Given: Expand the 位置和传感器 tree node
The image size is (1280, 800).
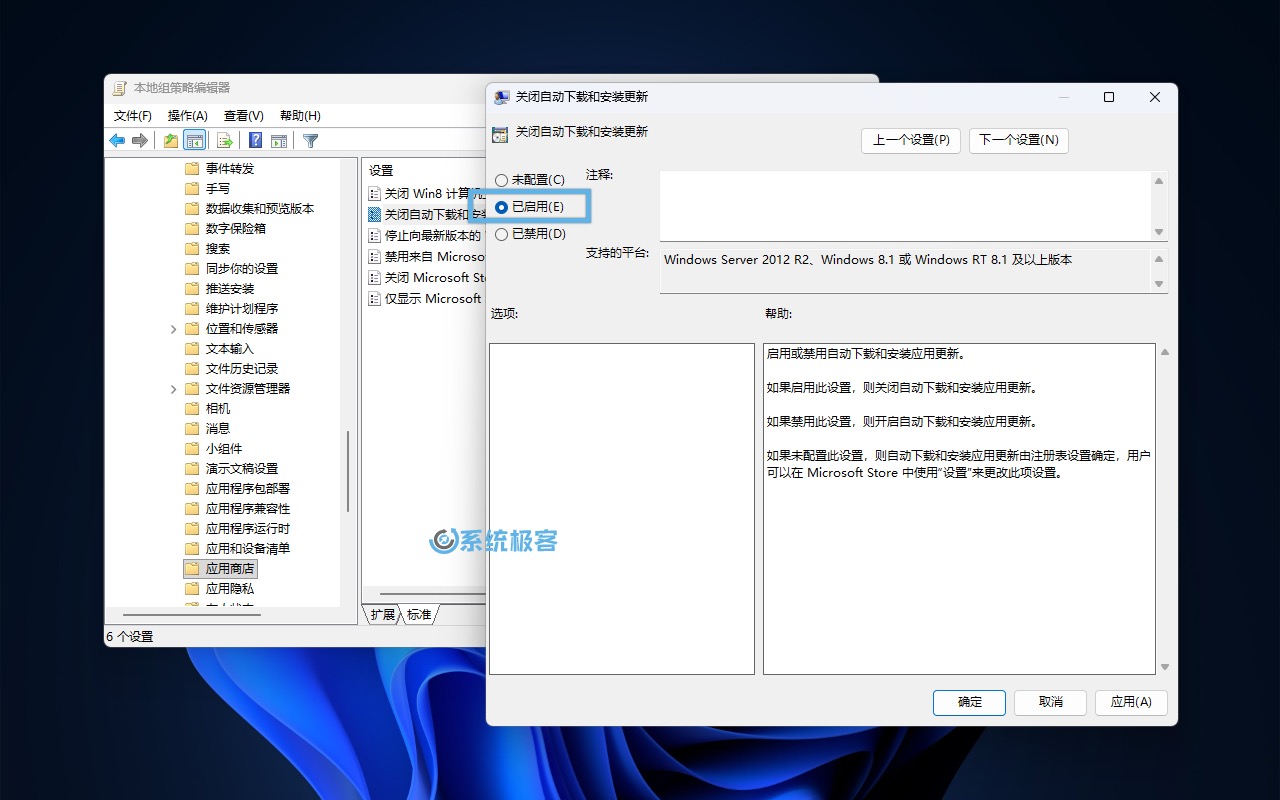Looking at the screenshot, I should click(172, 328).
